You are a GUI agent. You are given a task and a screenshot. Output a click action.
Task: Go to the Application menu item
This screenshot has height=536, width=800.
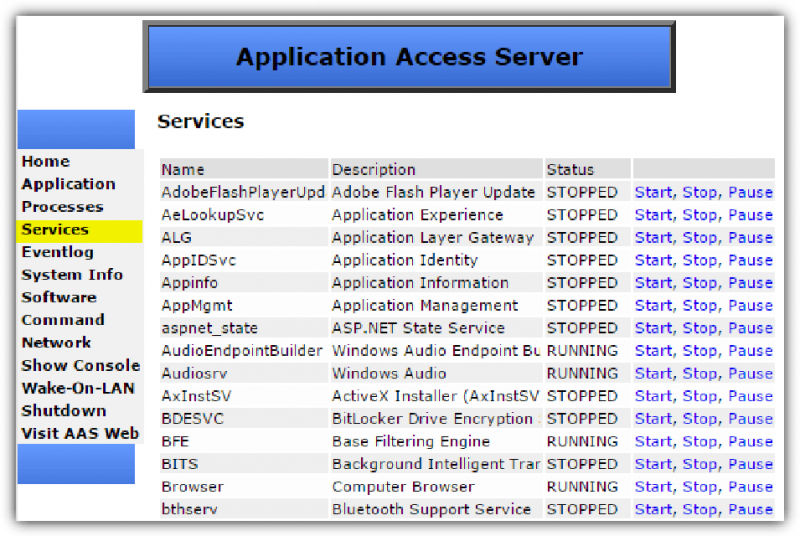(68, 184)
